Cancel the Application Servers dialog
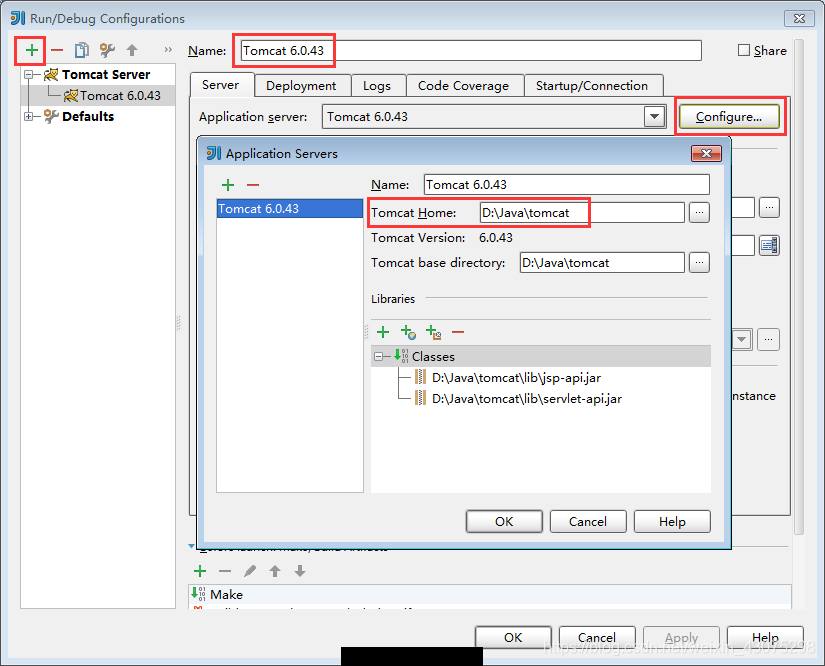 tap(588, 521)
